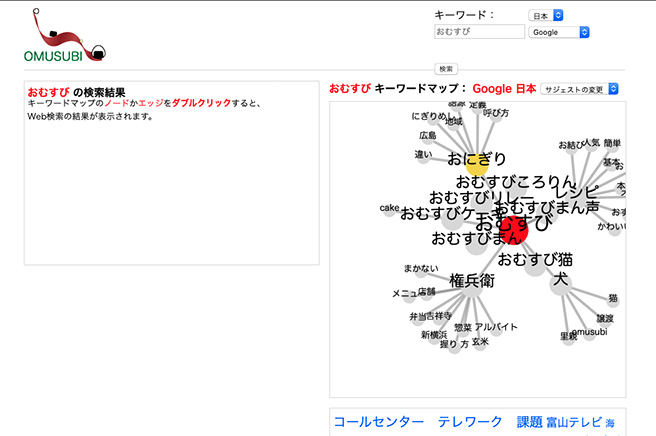
Task: Click the レシピ node label
Action: point(577,192)
